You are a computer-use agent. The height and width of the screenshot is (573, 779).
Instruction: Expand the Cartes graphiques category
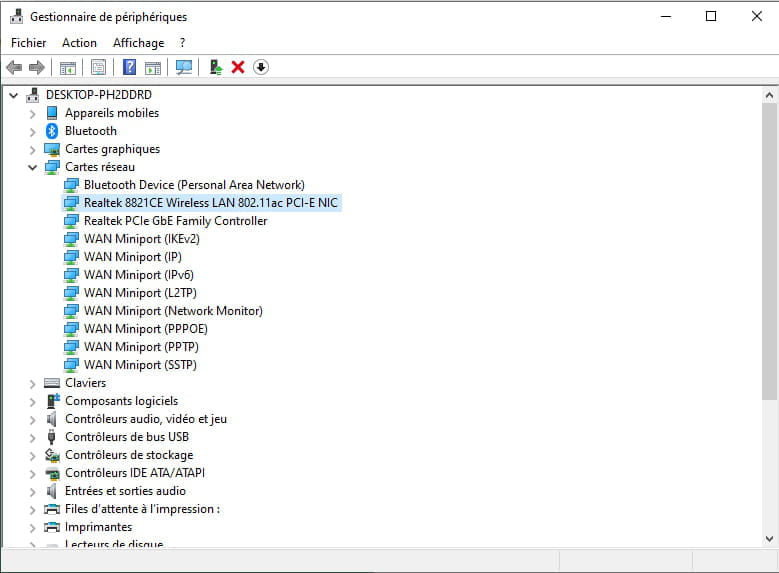(x=33, y=149)
